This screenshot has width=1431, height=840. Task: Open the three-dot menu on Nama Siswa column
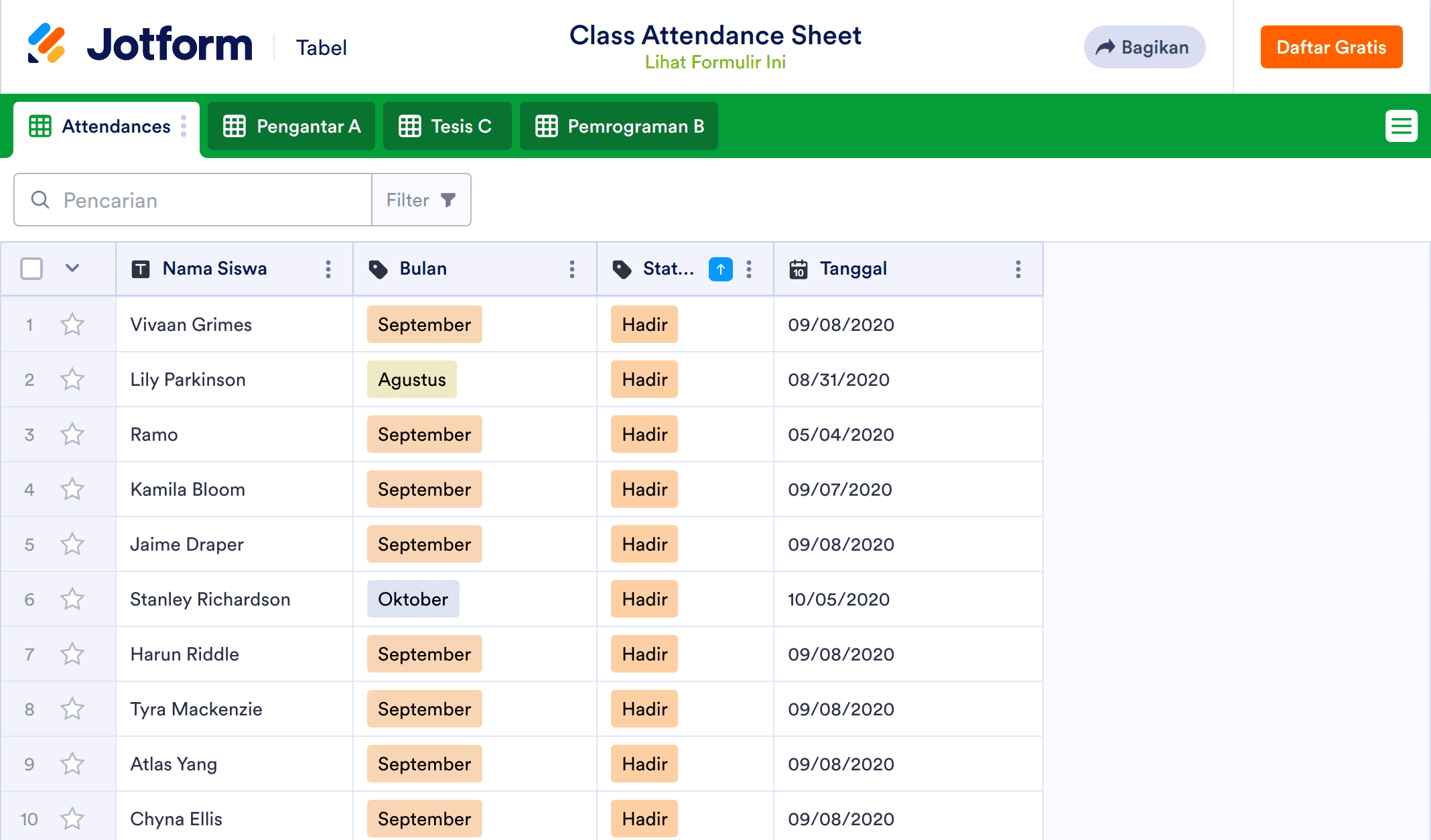pyautogui.click(x=328, y=269)
